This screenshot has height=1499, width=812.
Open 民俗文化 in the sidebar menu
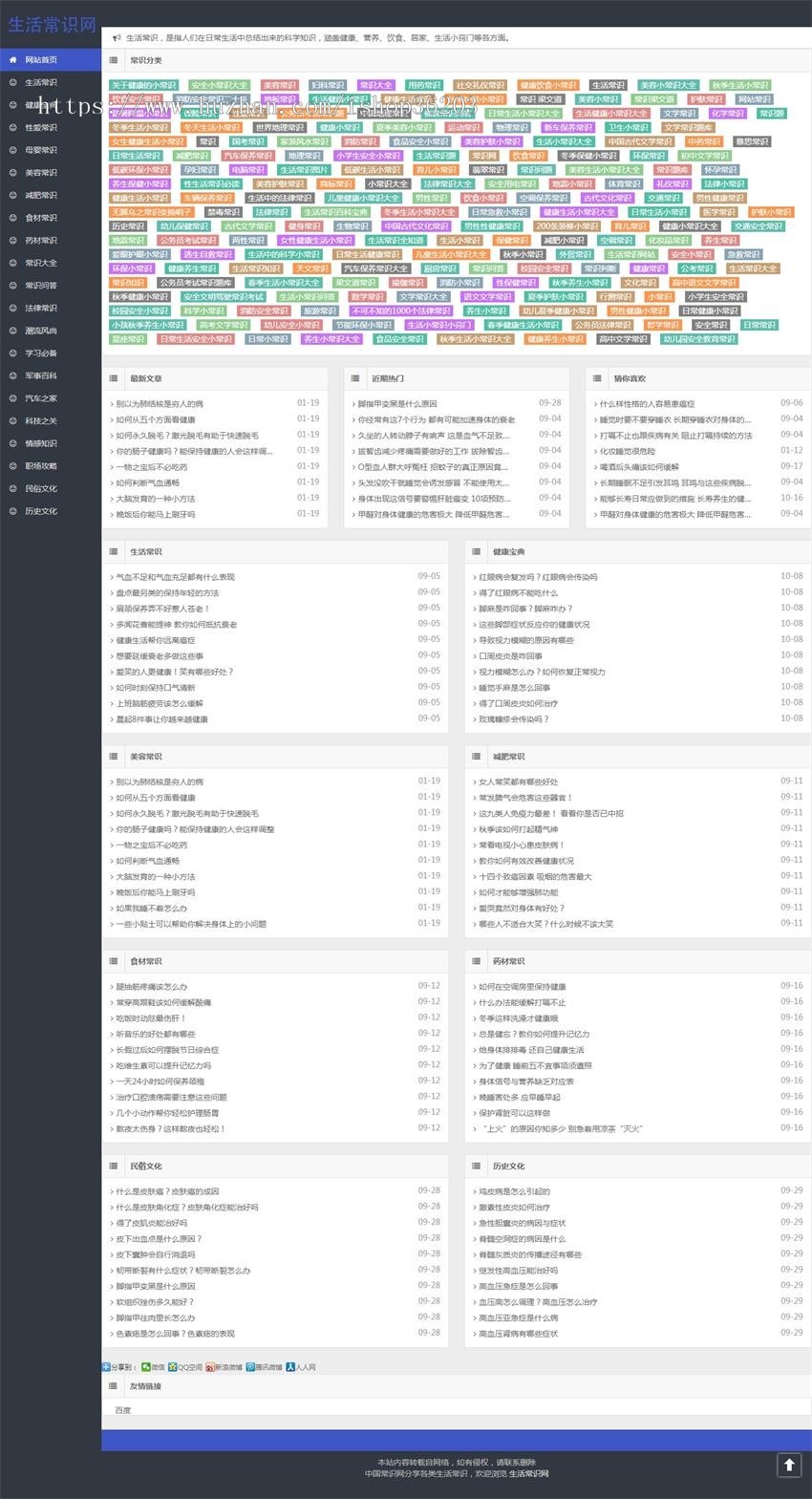tap(41, 488)
